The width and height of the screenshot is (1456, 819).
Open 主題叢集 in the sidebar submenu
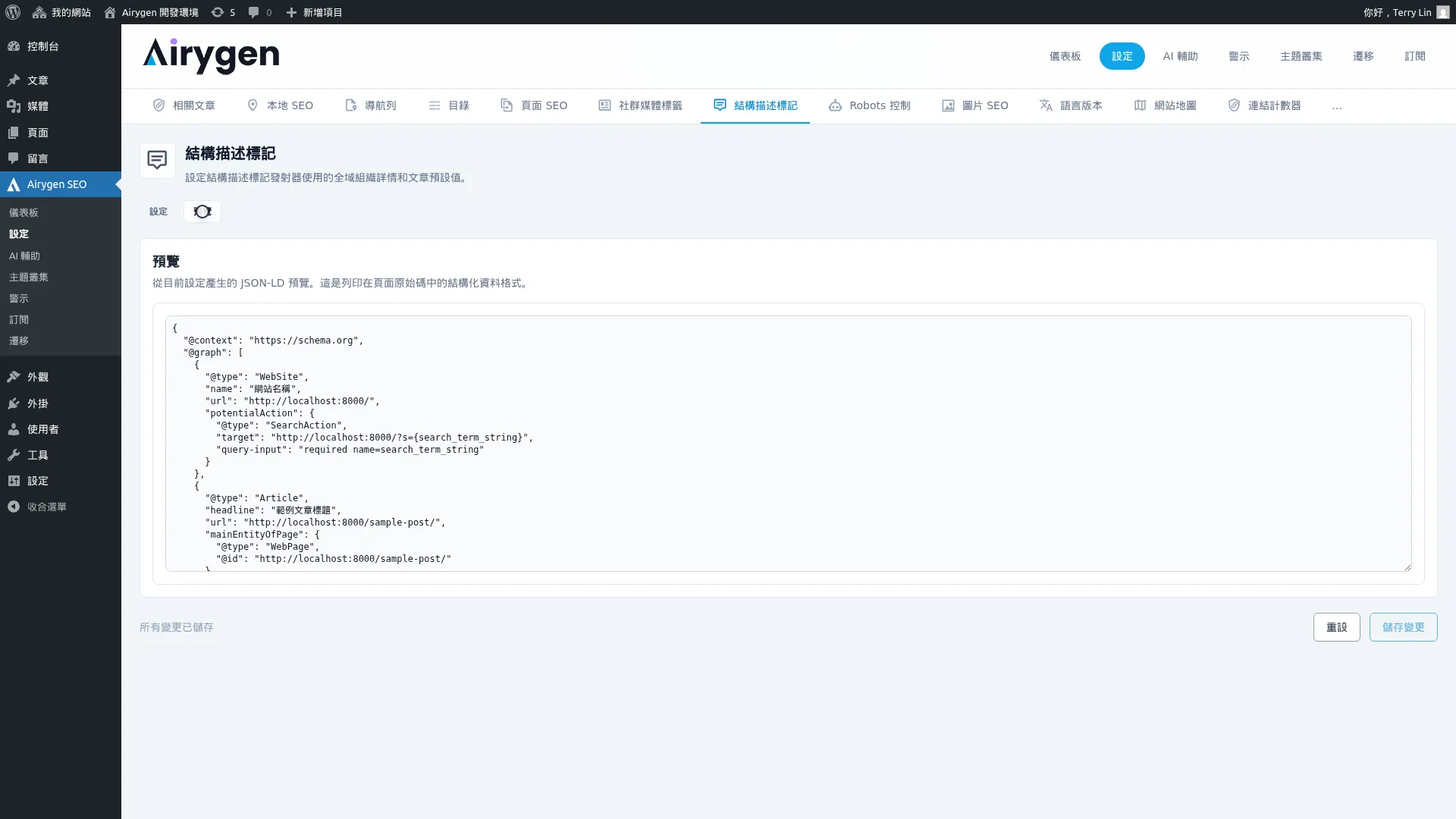tap(29, 278)
